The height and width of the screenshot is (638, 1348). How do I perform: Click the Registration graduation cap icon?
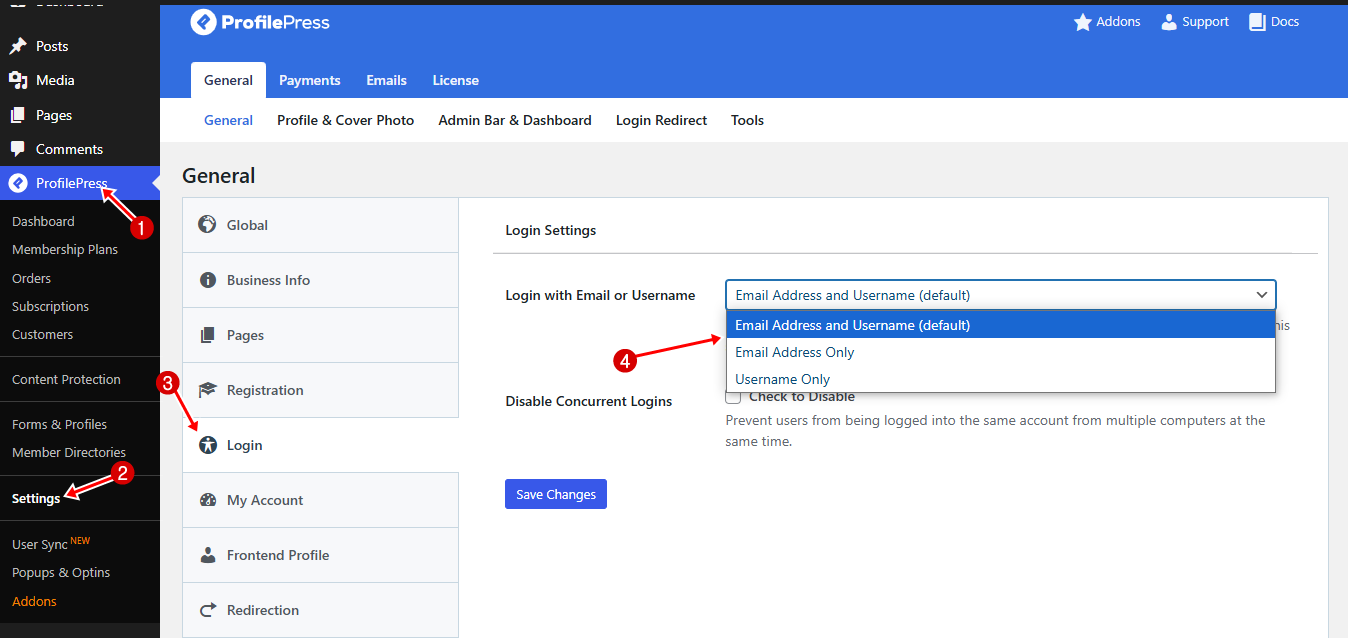pyautogui.click(x=208, y=390)
